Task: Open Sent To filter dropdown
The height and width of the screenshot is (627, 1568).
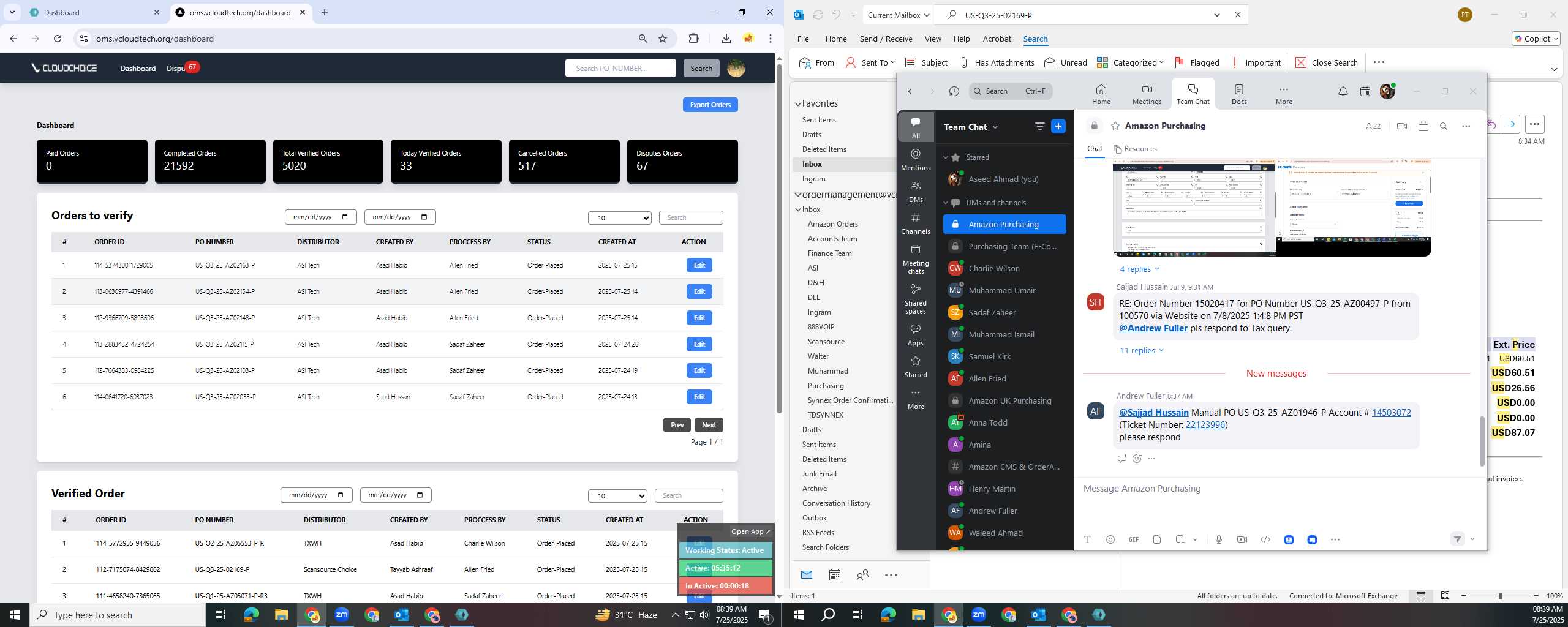Action: click(870, 62)
